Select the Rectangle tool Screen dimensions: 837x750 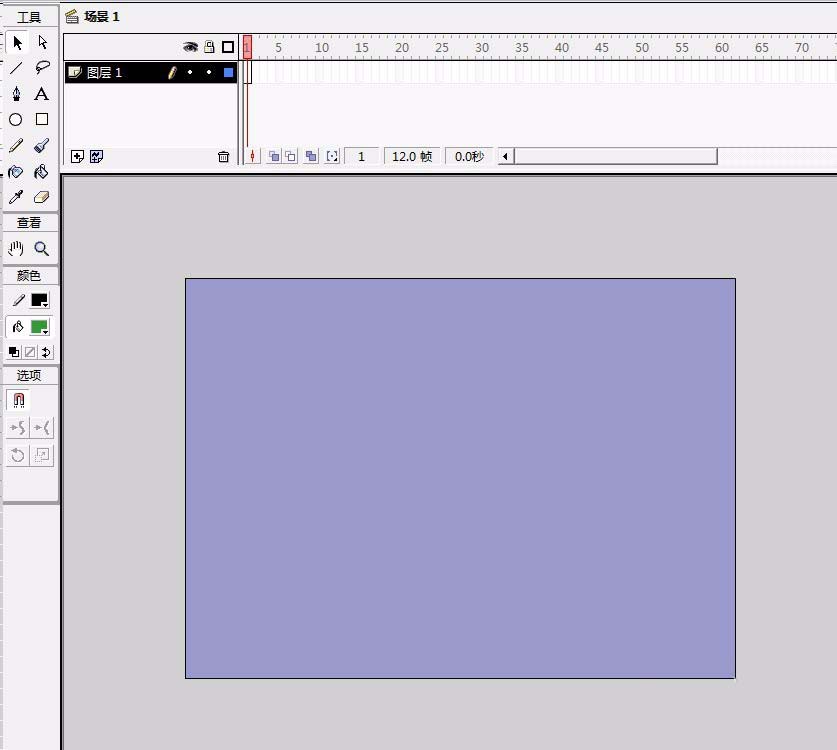[x=42, y=119]
